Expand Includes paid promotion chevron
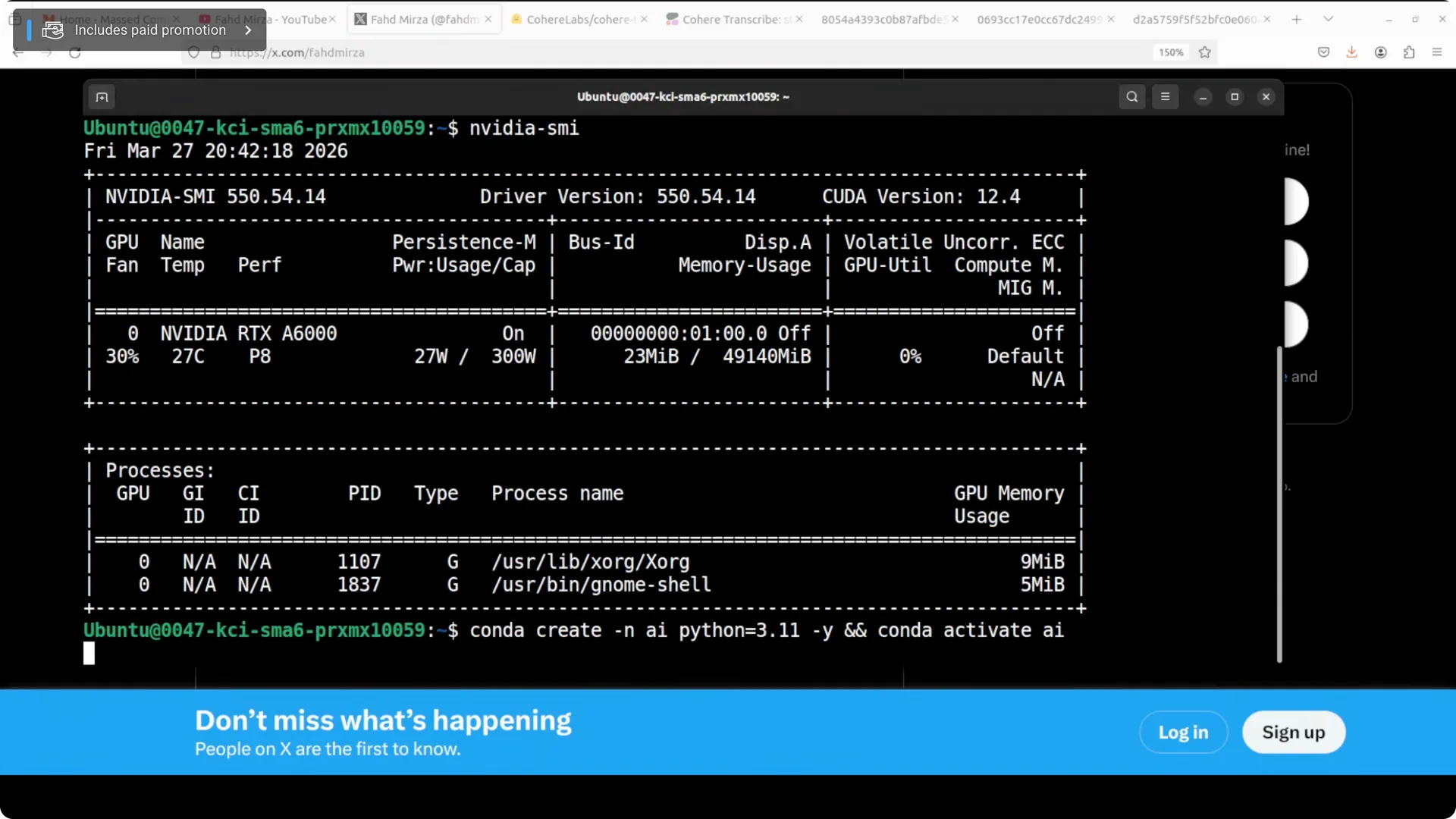 248,30
